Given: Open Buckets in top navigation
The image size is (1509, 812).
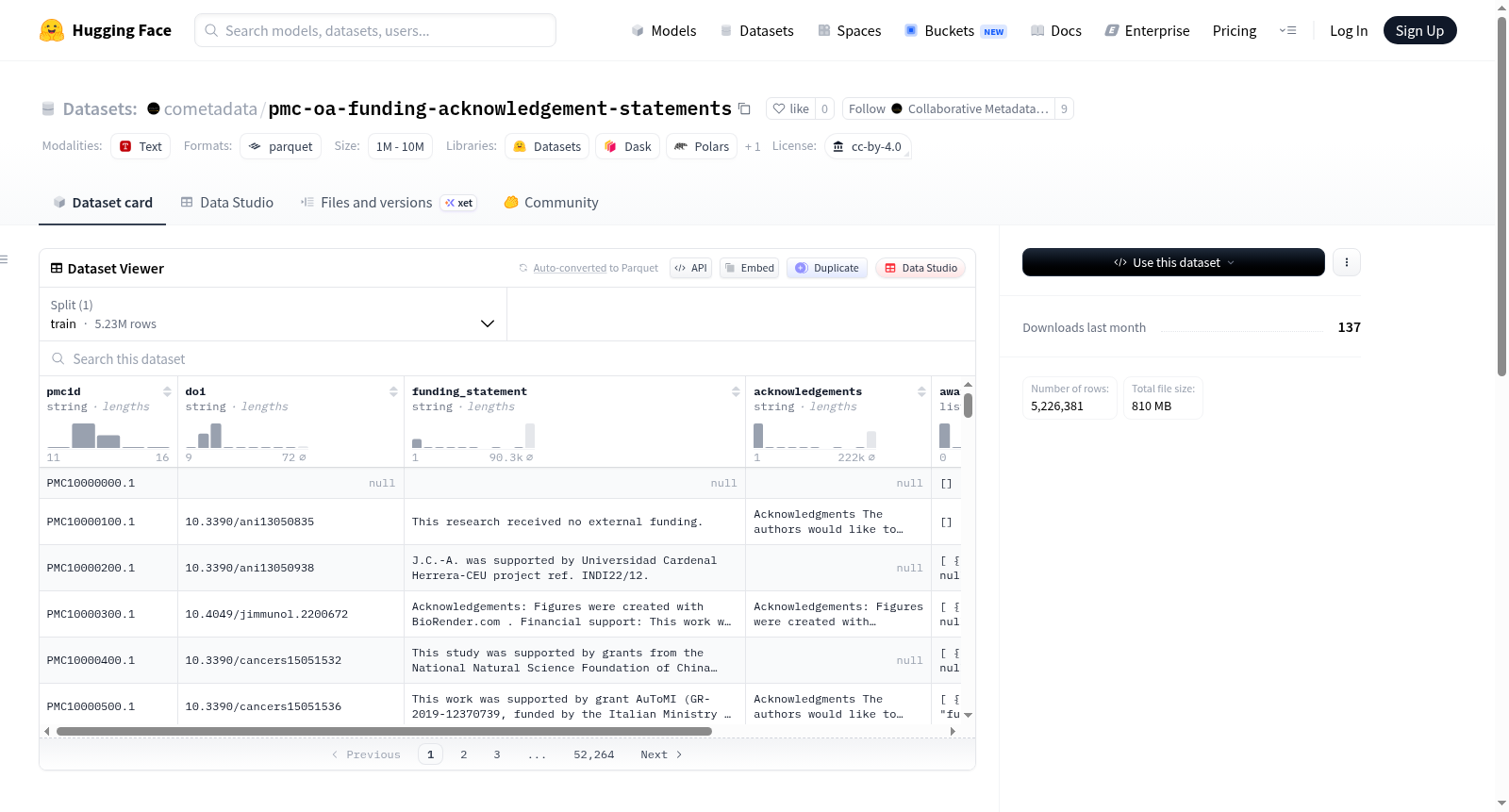Looking at the screenshot, I should [955, 30].
